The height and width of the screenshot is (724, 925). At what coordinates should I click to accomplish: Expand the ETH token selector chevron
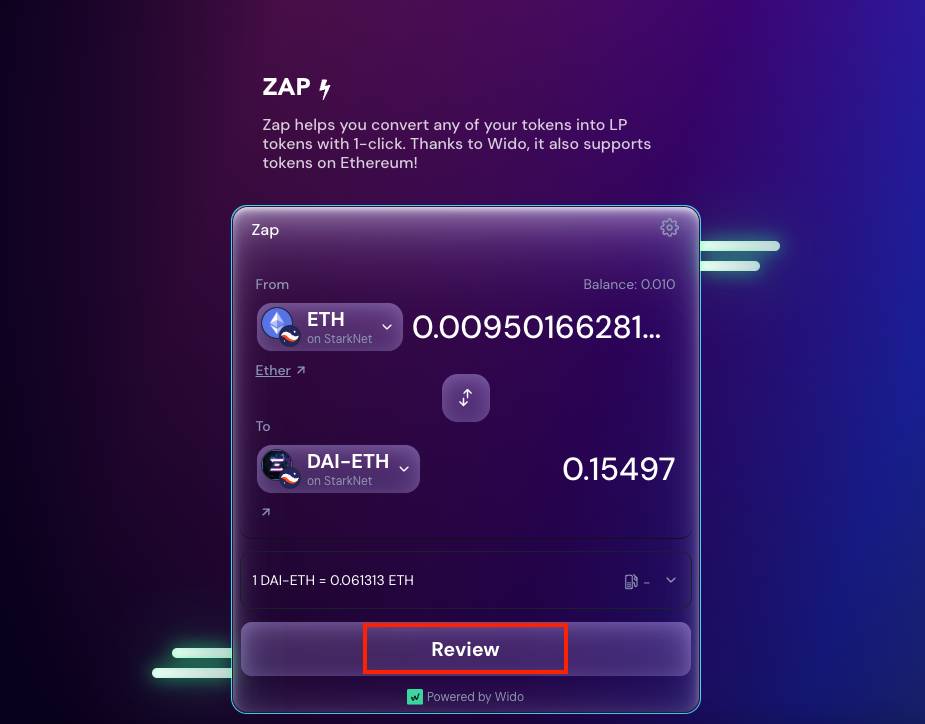coord(387,326)
